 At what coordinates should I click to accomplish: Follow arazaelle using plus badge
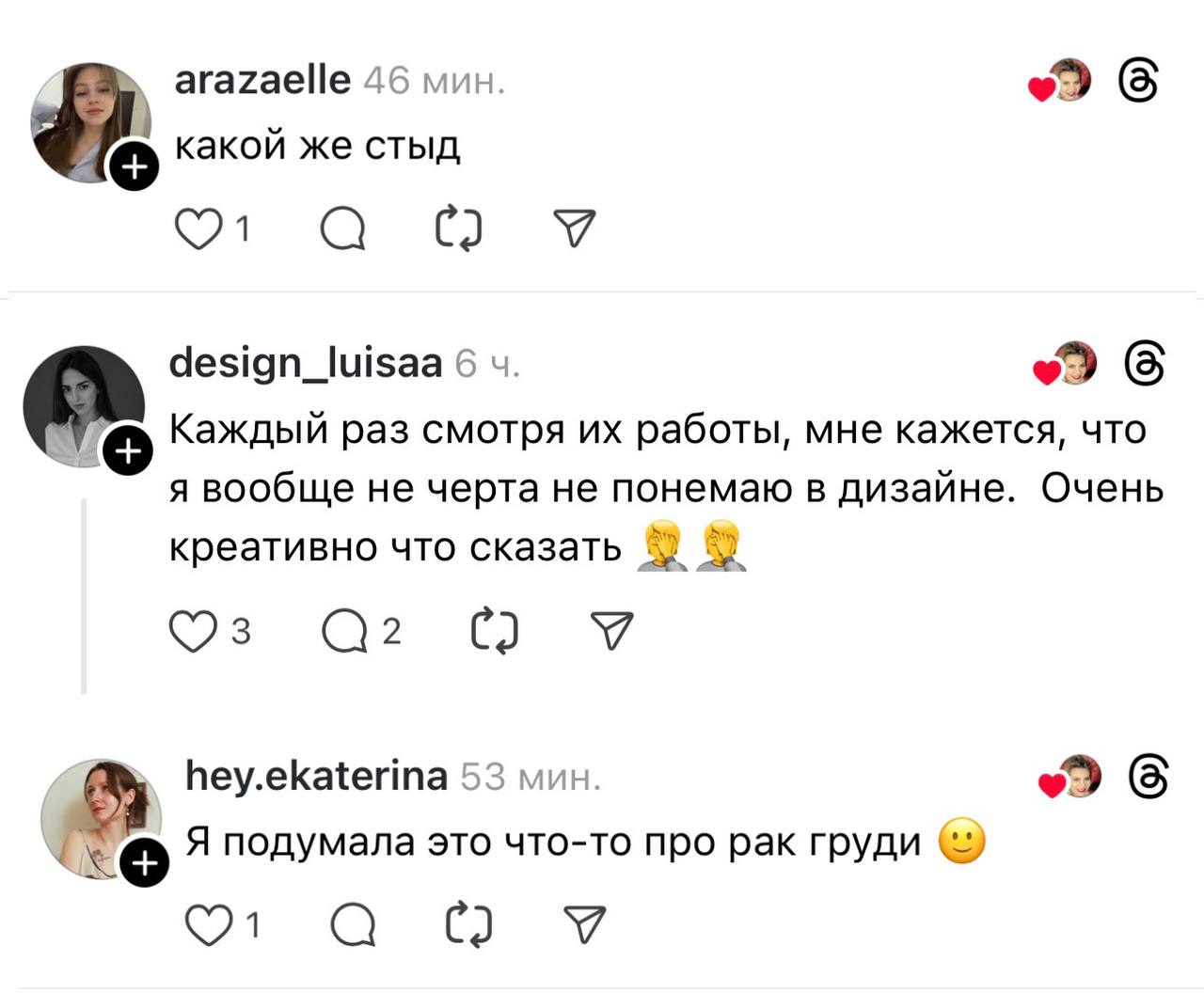coord(135,167)
